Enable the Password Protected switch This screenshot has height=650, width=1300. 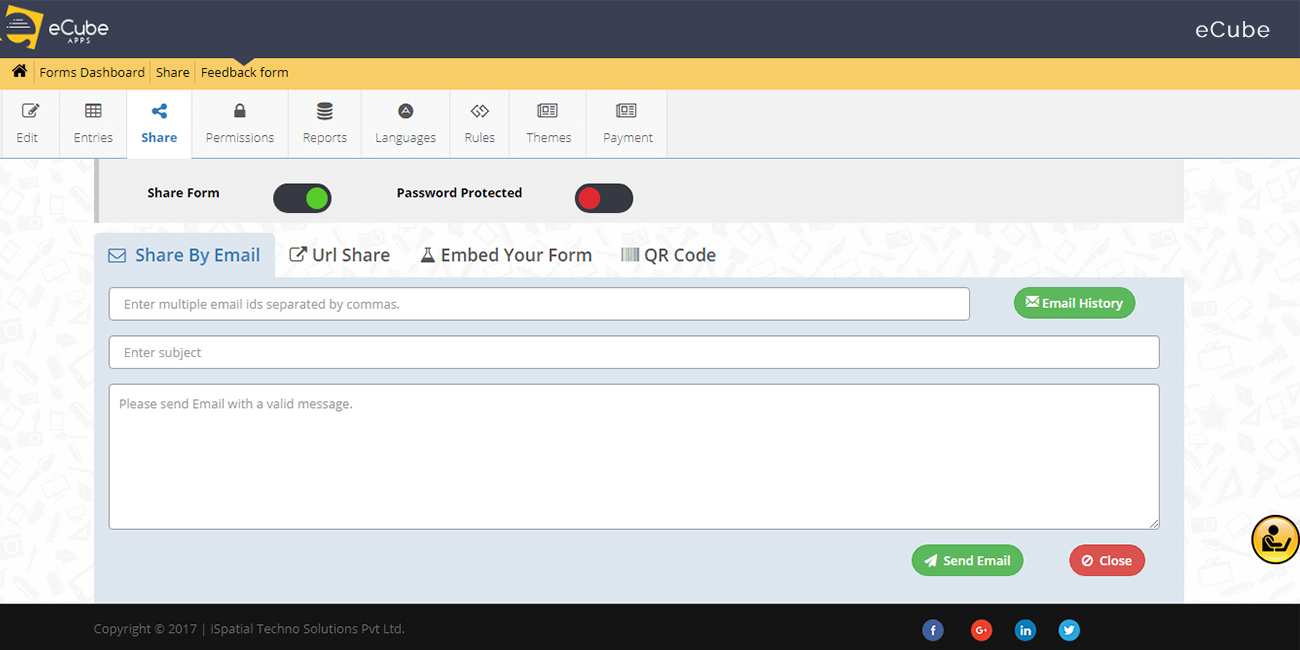(x=604, y=198)
